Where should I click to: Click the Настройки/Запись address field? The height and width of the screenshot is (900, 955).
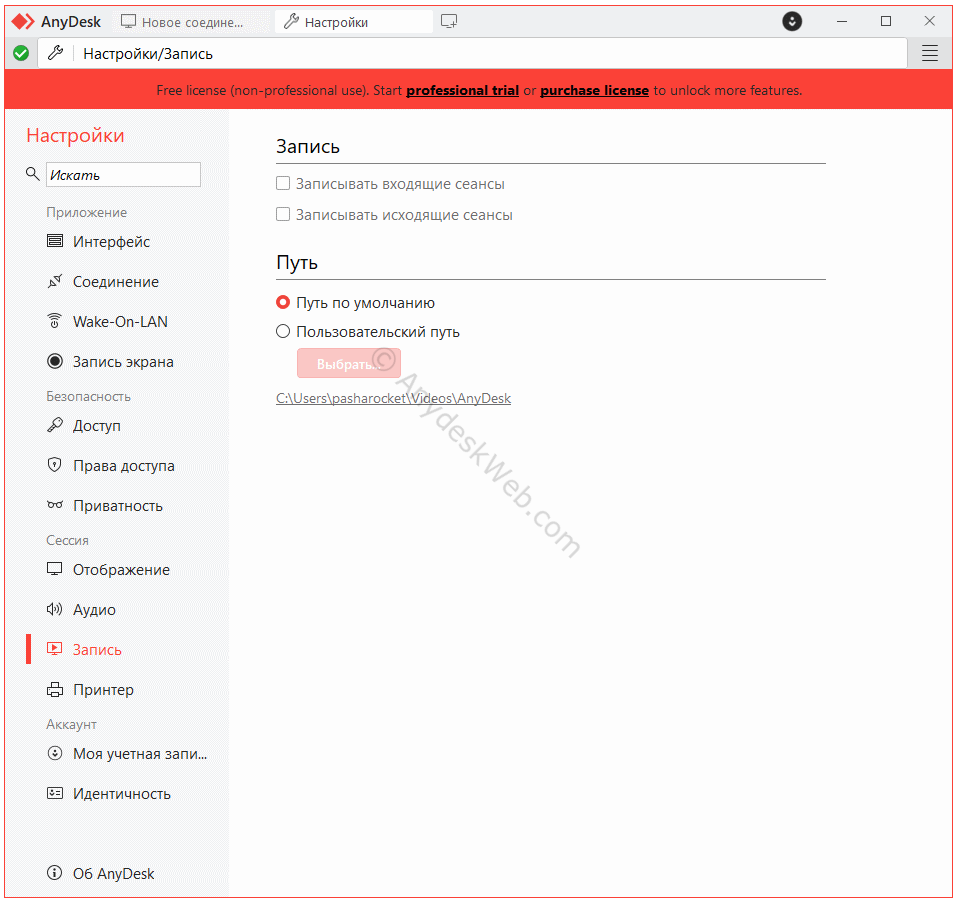pyautogui.click(x=472, y=54)
